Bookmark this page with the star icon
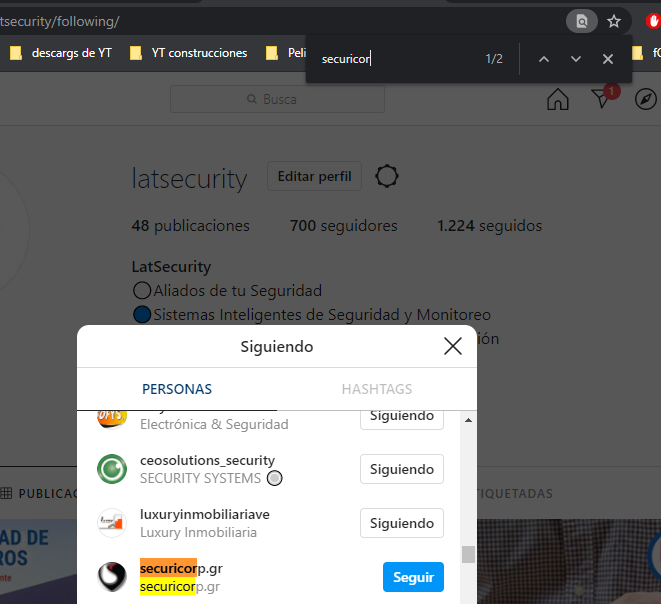 (613, 21)
